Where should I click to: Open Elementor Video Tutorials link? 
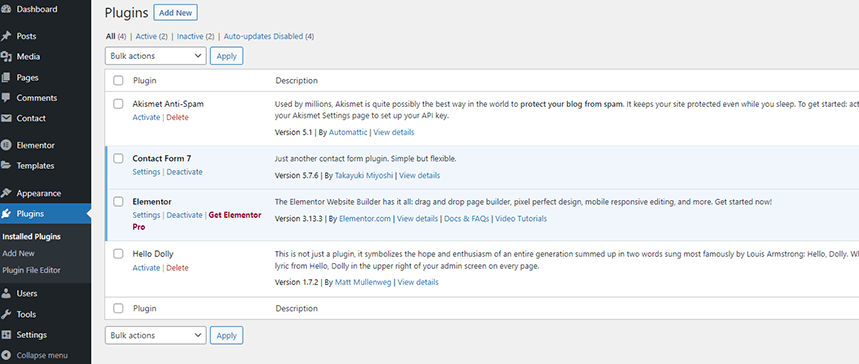point(521,219)
